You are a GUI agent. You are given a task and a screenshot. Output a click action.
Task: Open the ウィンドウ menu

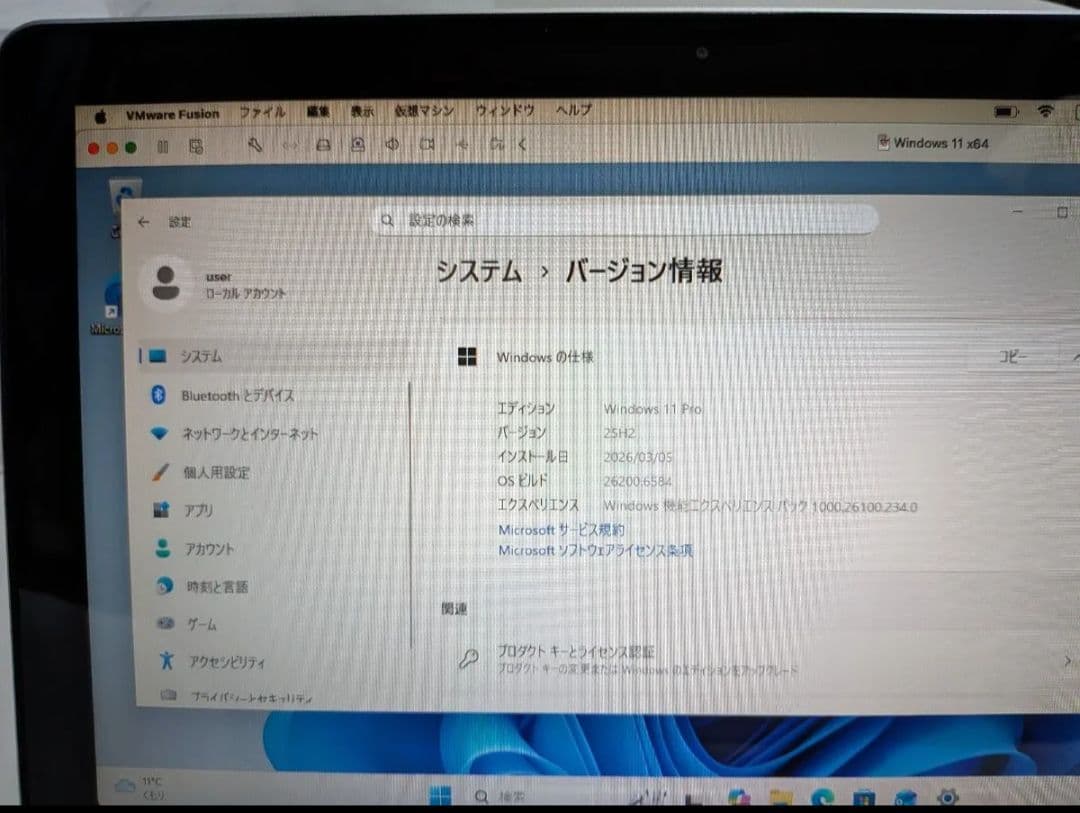pyautogui.click(x=505, y=110)
